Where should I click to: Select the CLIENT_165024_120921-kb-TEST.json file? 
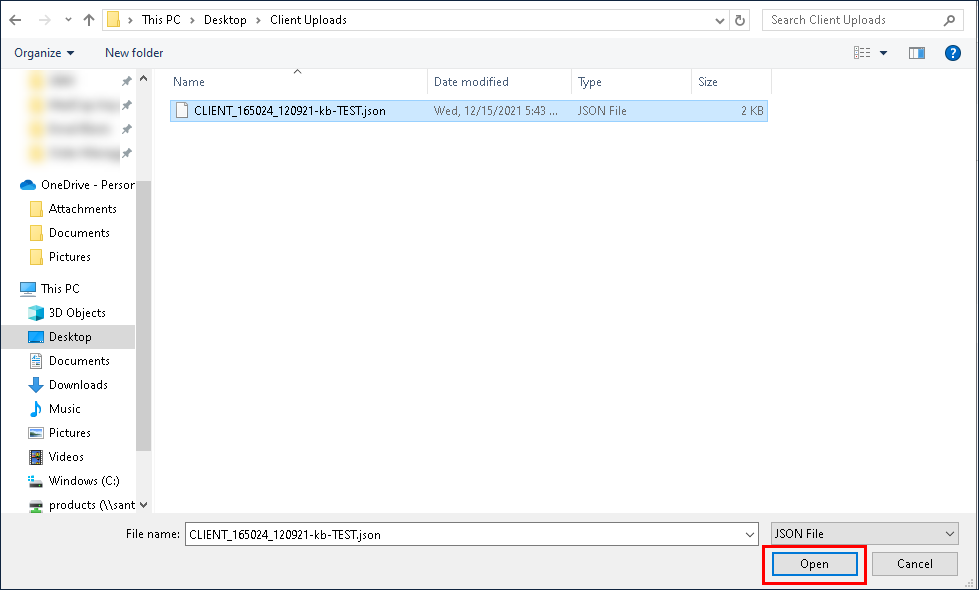(289, 111)
